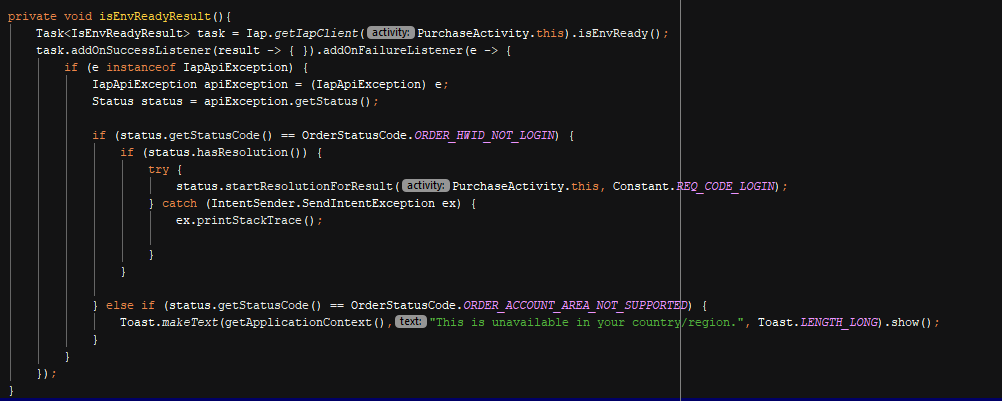
Task: Click 'activity:' hint before PurchaseActivity.this).isEnvReady
Action: (390, 33)
